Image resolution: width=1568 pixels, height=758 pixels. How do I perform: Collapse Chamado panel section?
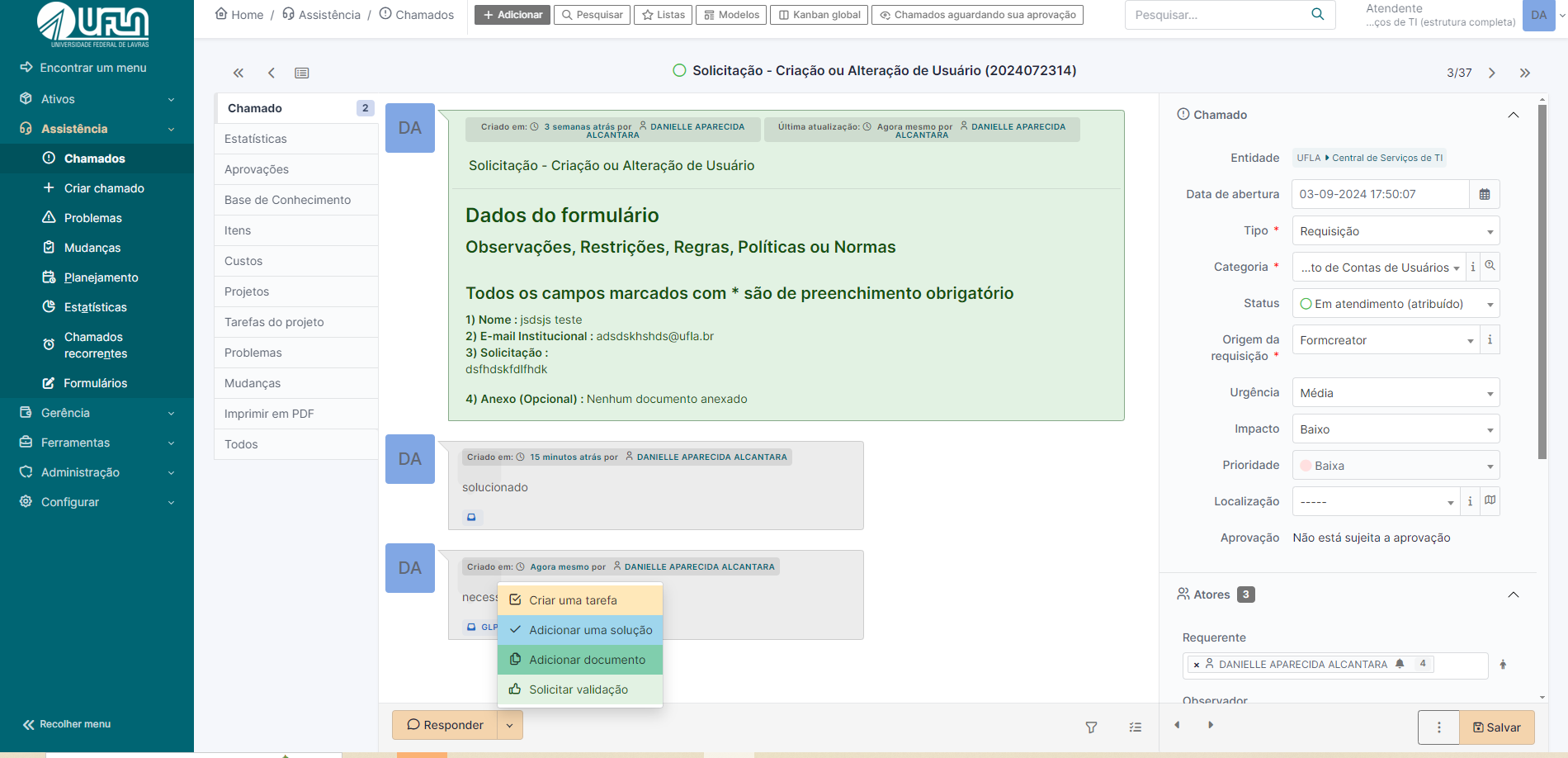click(1514, 115)
